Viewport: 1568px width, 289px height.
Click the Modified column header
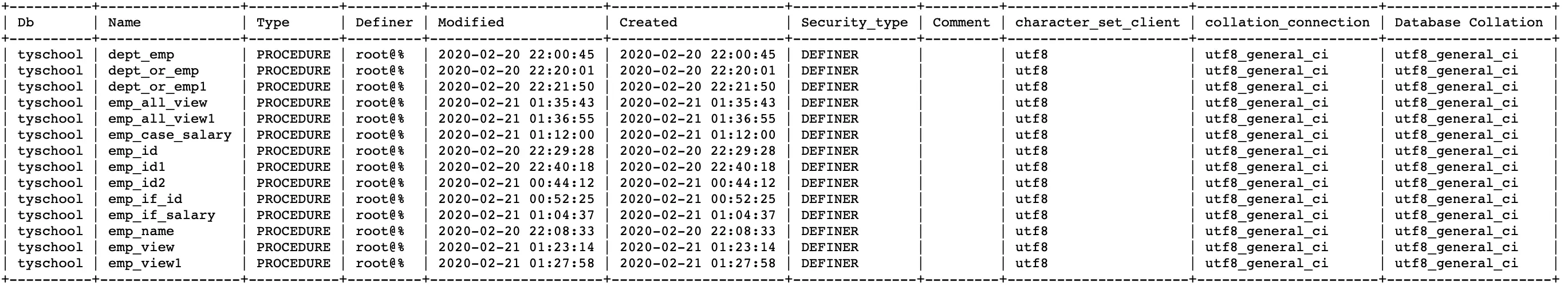[471, 22]
